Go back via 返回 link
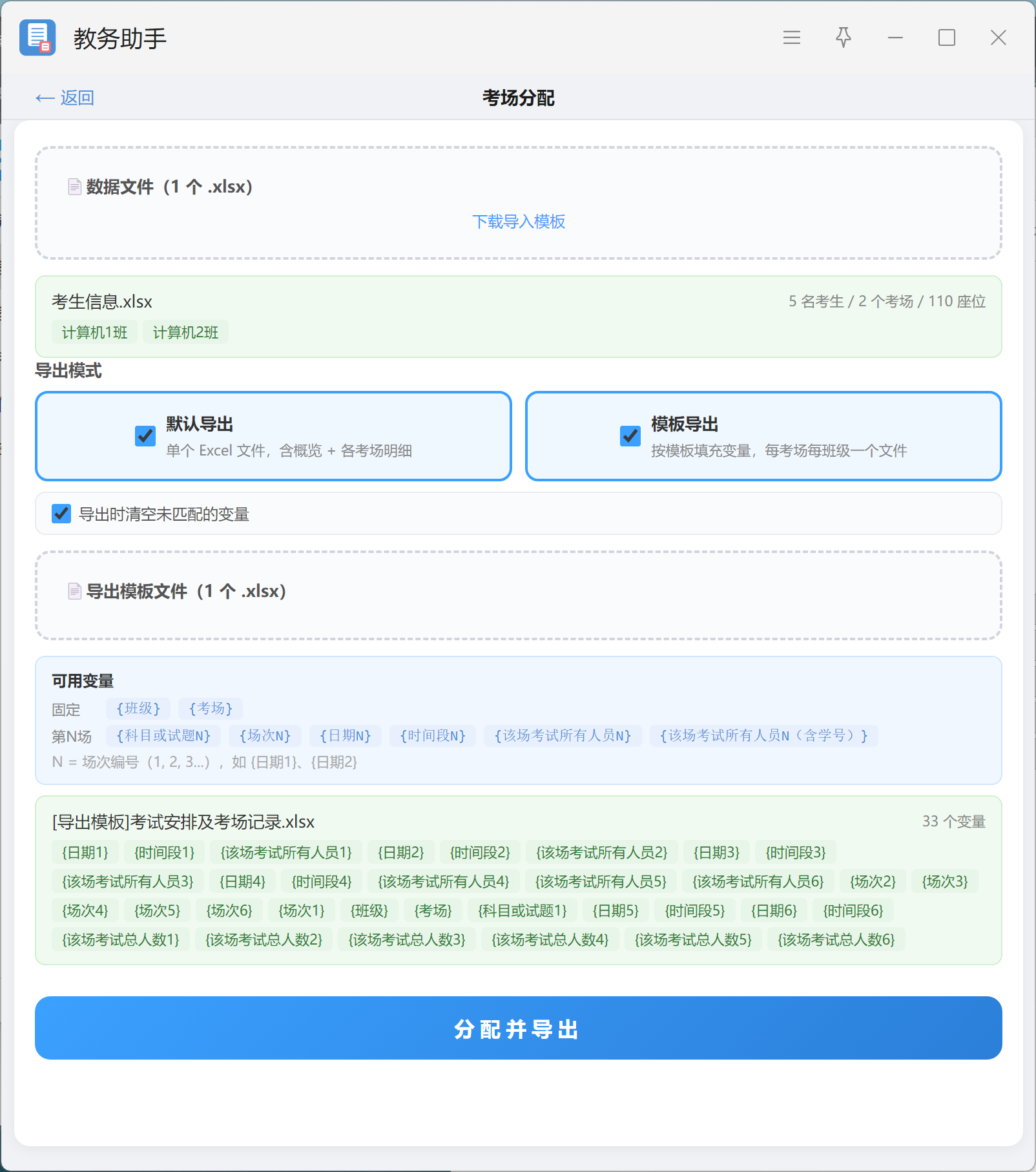Viewport: 1036px width, 1172px height. point(65,98)
